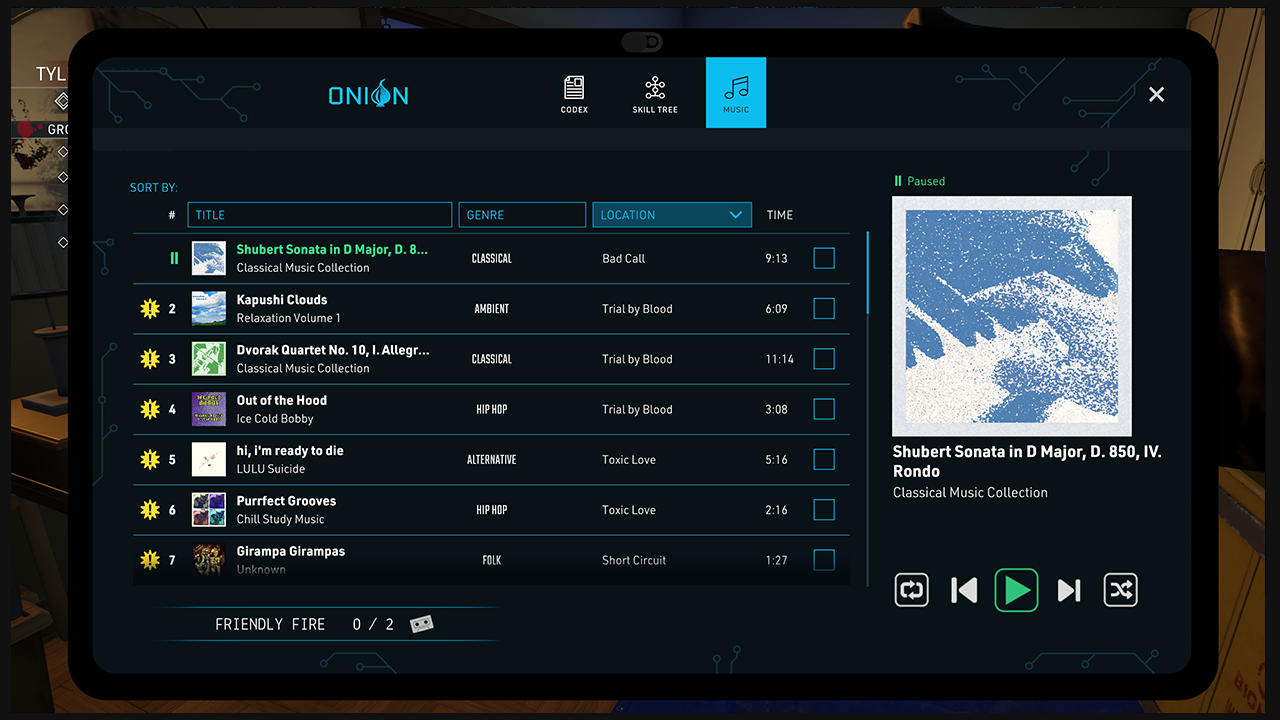
Task: Select the checkbox for hi, i'm ready to die
Action: (x=824, y=460)
